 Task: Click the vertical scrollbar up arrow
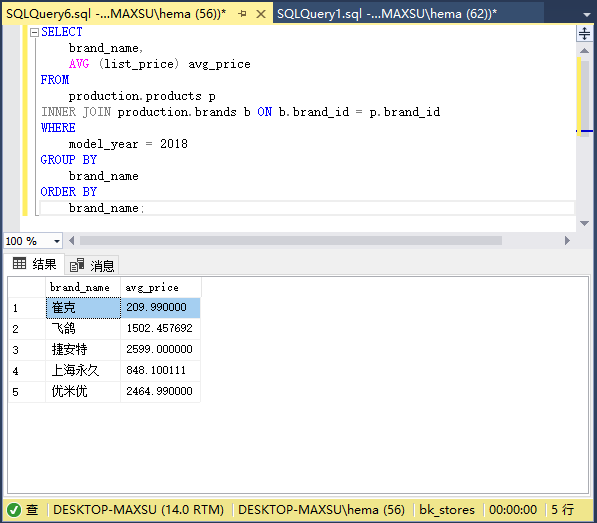tap(584, 50)
